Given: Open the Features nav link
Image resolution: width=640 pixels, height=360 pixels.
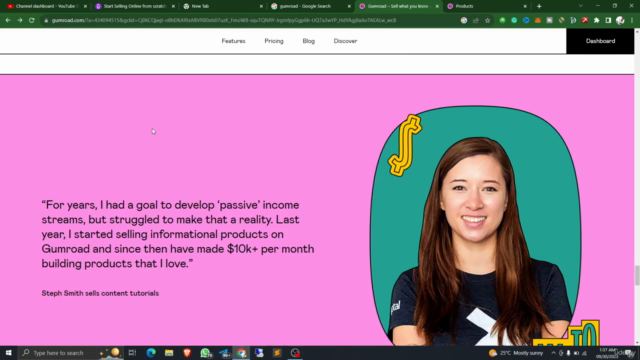Looking at the screenshot, I should pyautogui.click(x=233, y=41).
